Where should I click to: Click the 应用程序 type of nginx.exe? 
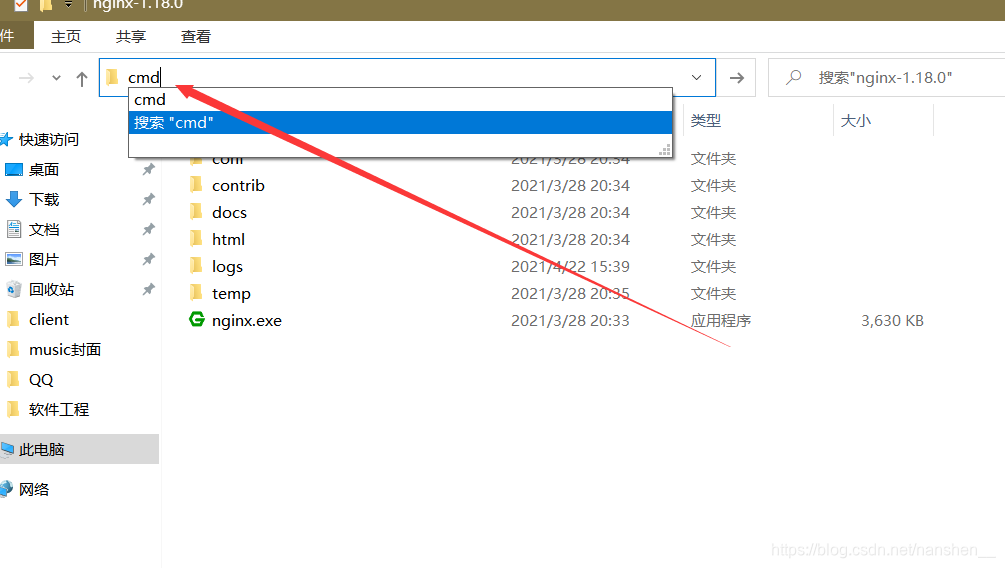click(720, 321)
